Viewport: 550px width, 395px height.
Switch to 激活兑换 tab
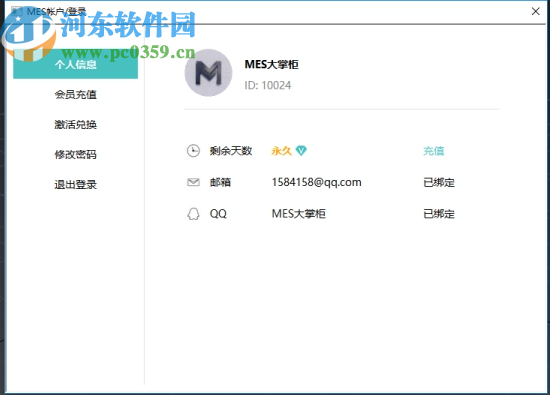tap(75, 125)
